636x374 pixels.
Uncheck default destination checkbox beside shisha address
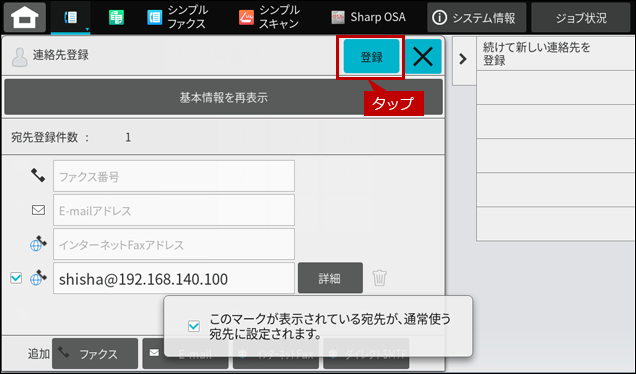[16, 278]
